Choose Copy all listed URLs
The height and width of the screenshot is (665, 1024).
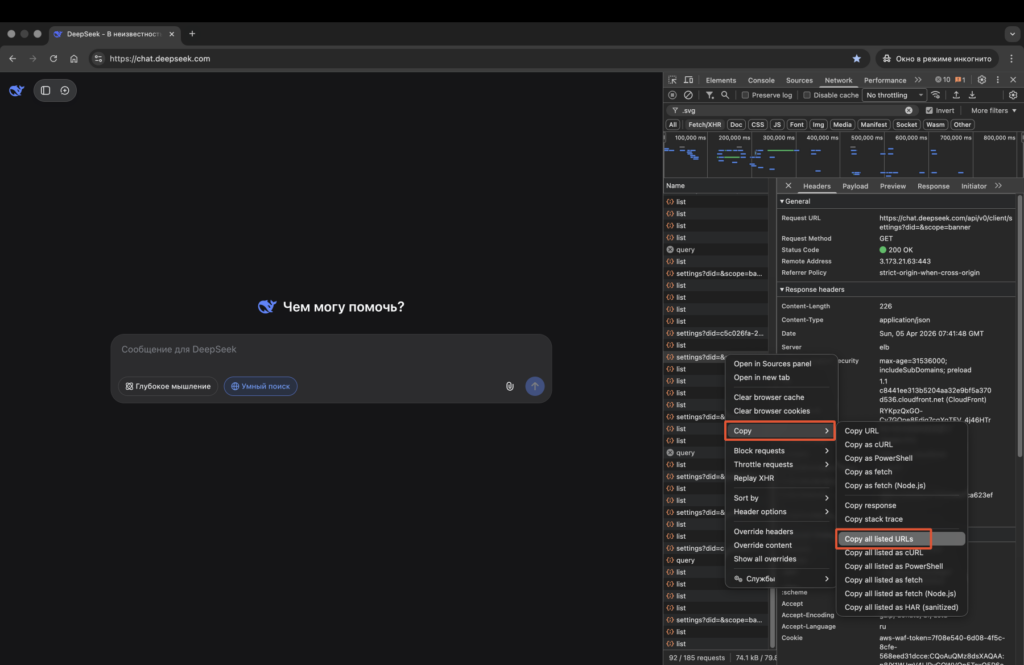click(901, 539)
